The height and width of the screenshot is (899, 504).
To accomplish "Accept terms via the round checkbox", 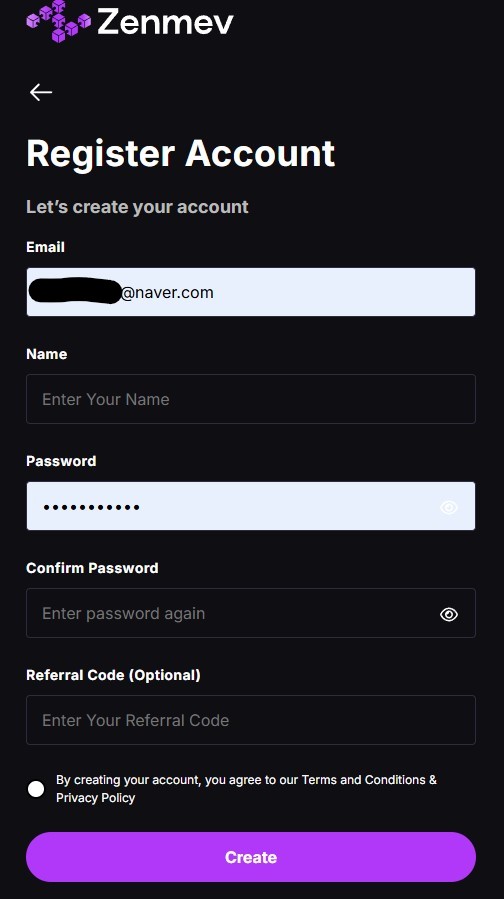I will (x=36, y=789).
